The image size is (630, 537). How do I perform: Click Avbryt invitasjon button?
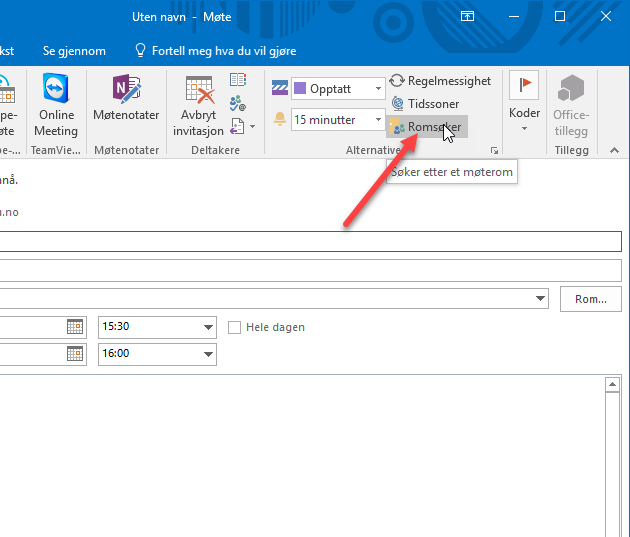tap(198, 107)
